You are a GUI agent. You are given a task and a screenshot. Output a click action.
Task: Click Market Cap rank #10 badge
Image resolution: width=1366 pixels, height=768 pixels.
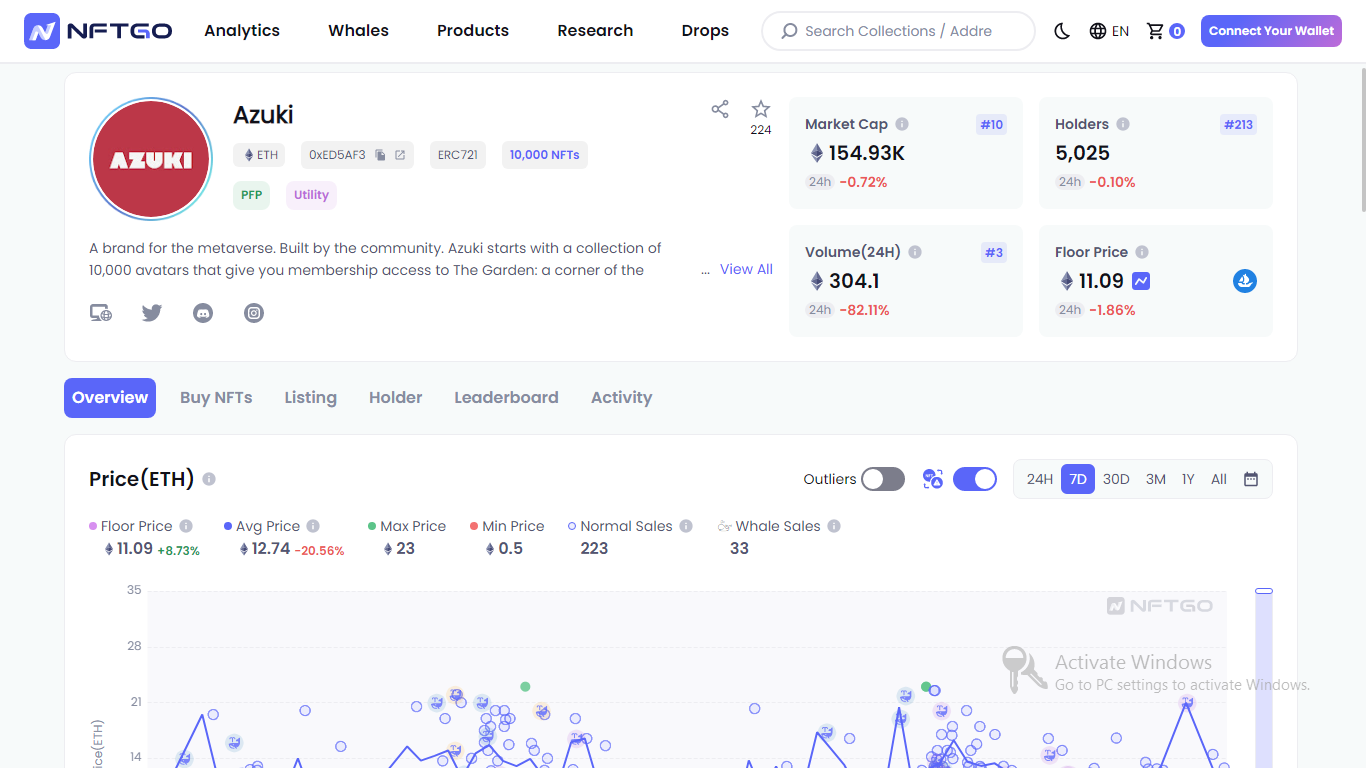(991, 125)
